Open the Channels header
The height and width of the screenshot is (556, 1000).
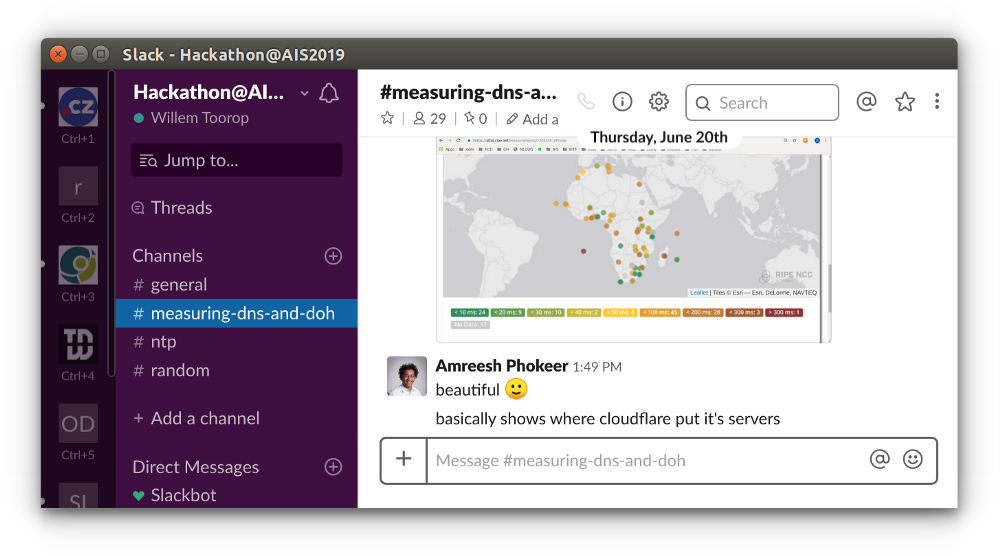[x=167, y=256]
